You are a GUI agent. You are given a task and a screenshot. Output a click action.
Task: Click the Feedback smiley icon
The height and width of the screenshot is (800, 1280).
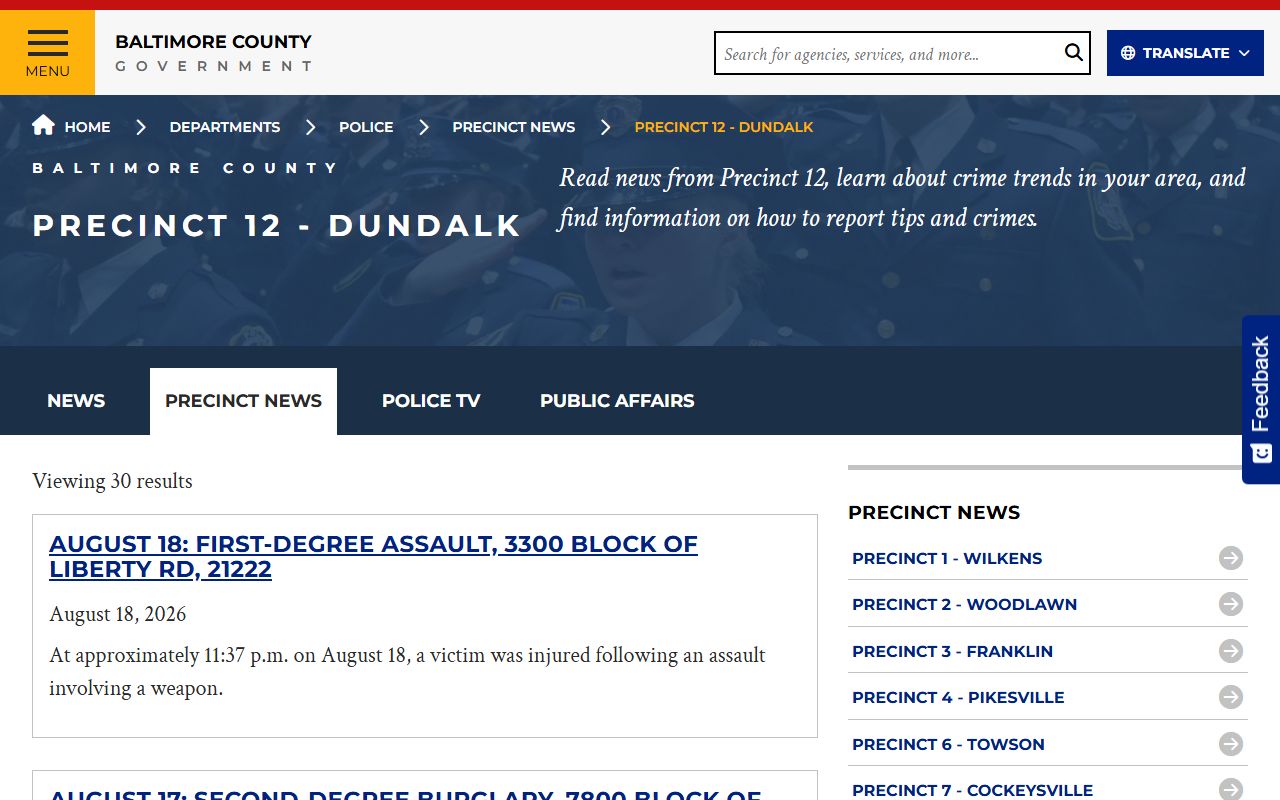tap(1261, 453)
